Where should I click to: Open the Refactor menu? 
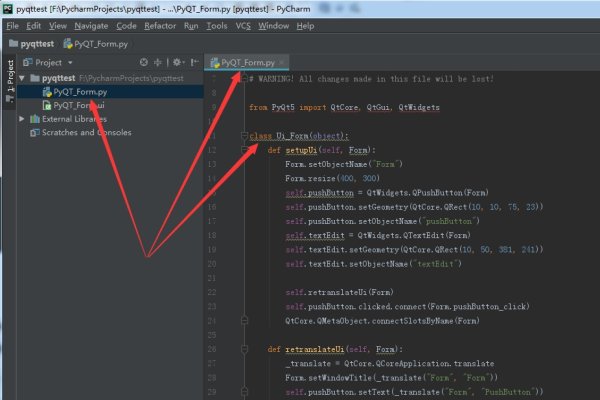coord(160,26)
